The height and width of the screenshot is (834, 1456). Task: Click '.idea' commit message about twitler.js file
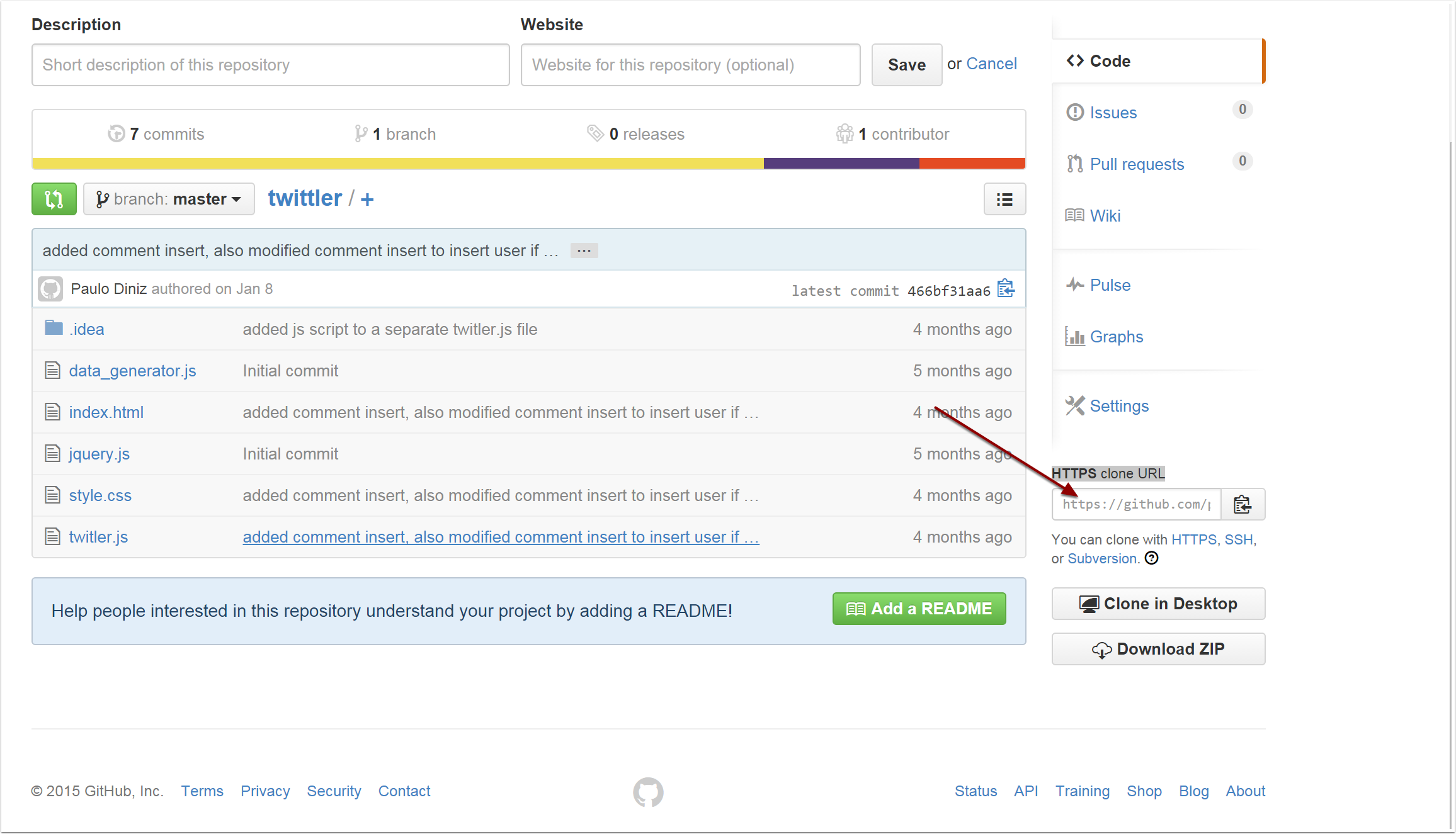[x=390, y=329]
